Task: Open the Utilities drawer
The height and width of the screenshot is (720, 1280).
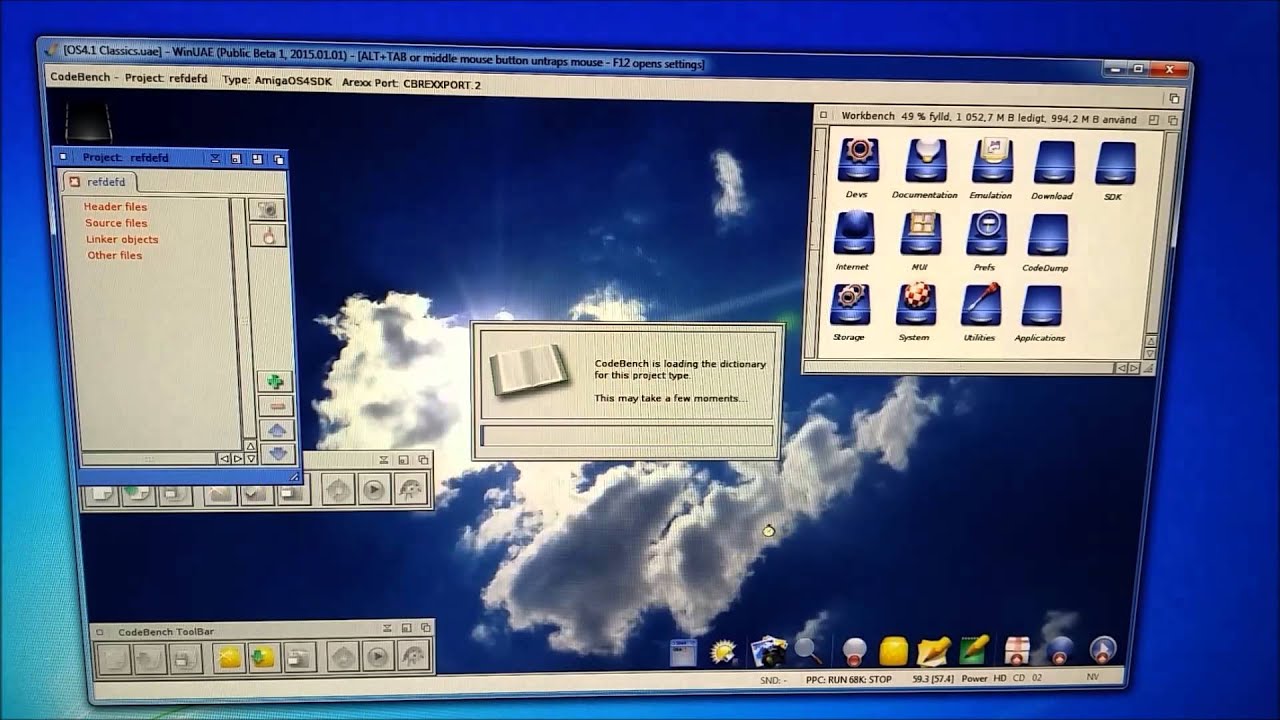Action: point(980,305)
